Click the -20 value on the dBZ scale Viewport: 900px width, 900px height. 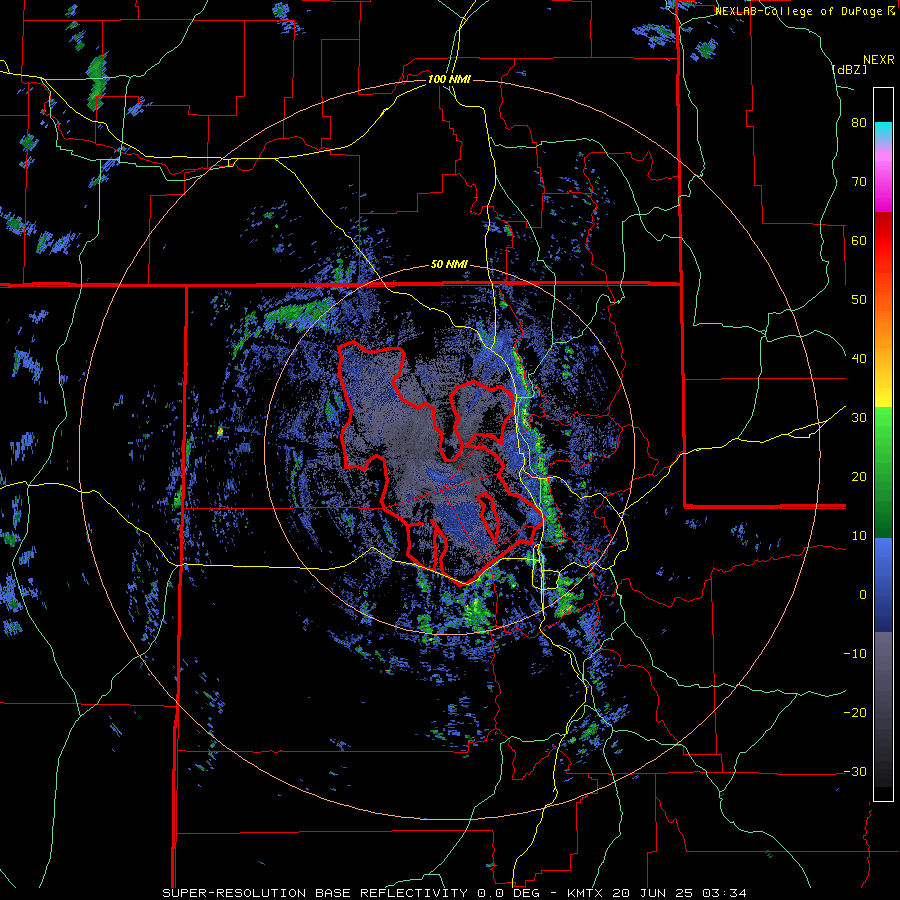855,713
